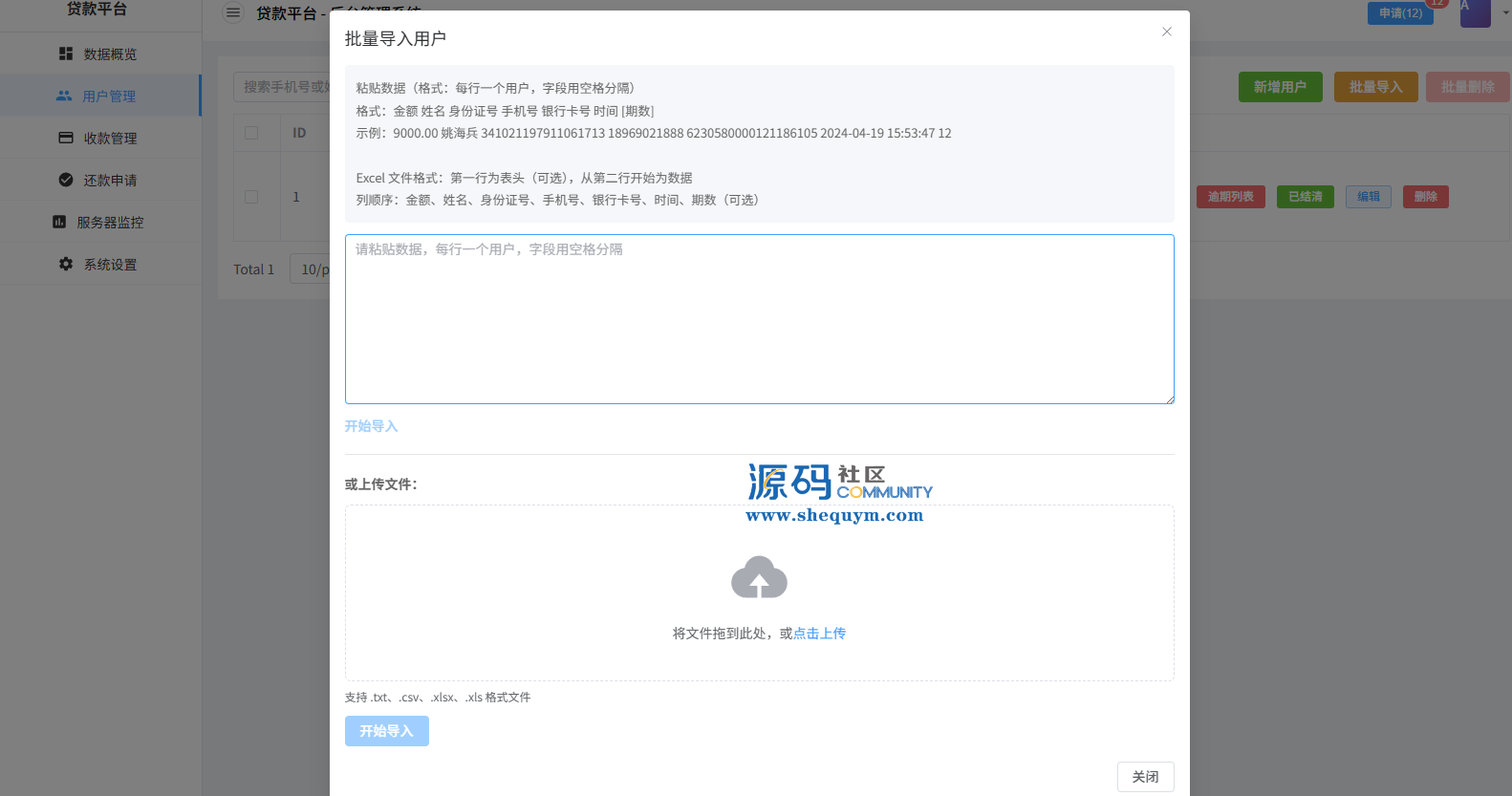Click the 服务器监控 chart icon

tap(59, 223)
